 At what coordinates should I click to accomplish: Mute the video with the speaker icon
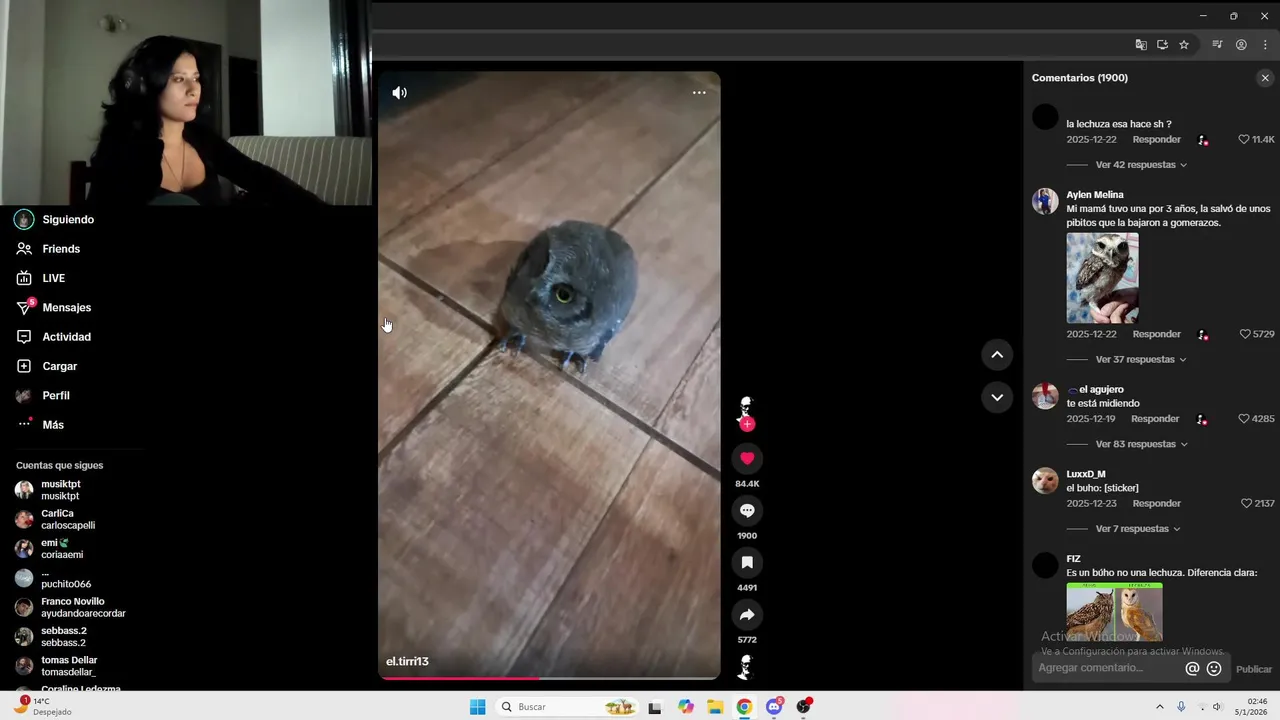pos(399,93)
